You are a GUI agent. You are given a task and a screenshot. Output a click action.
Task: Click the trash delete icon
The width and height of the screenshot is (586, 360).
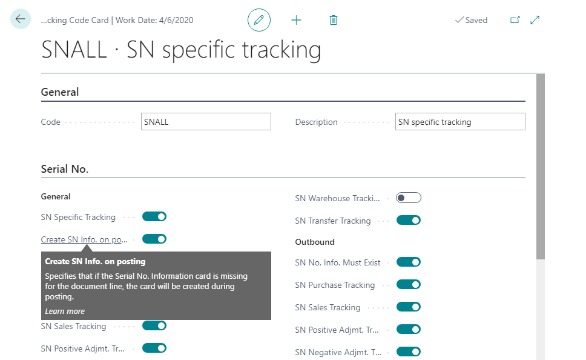point(333,20)
